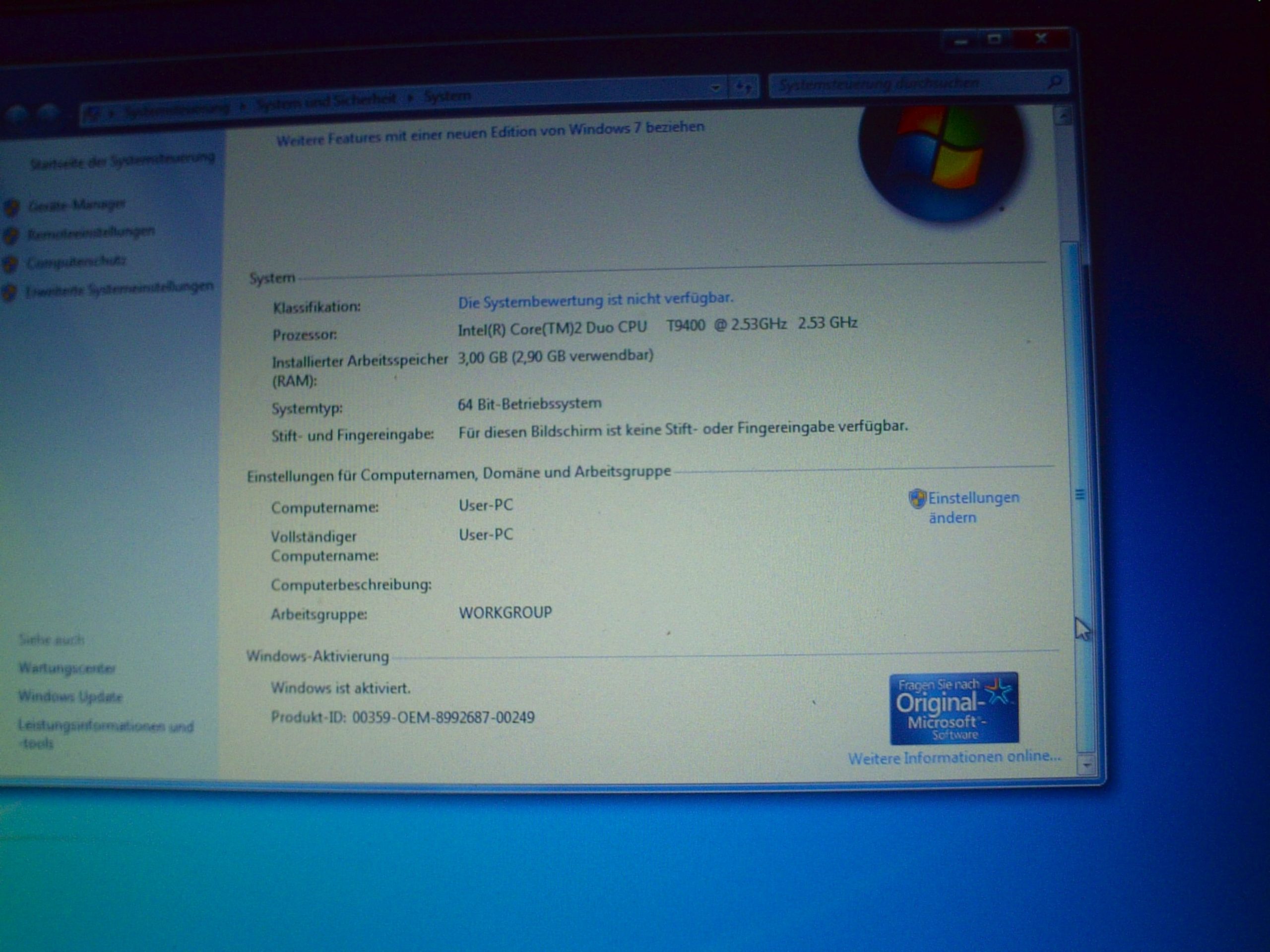Open Windows Update under Siehe auch

pos(70,697)
